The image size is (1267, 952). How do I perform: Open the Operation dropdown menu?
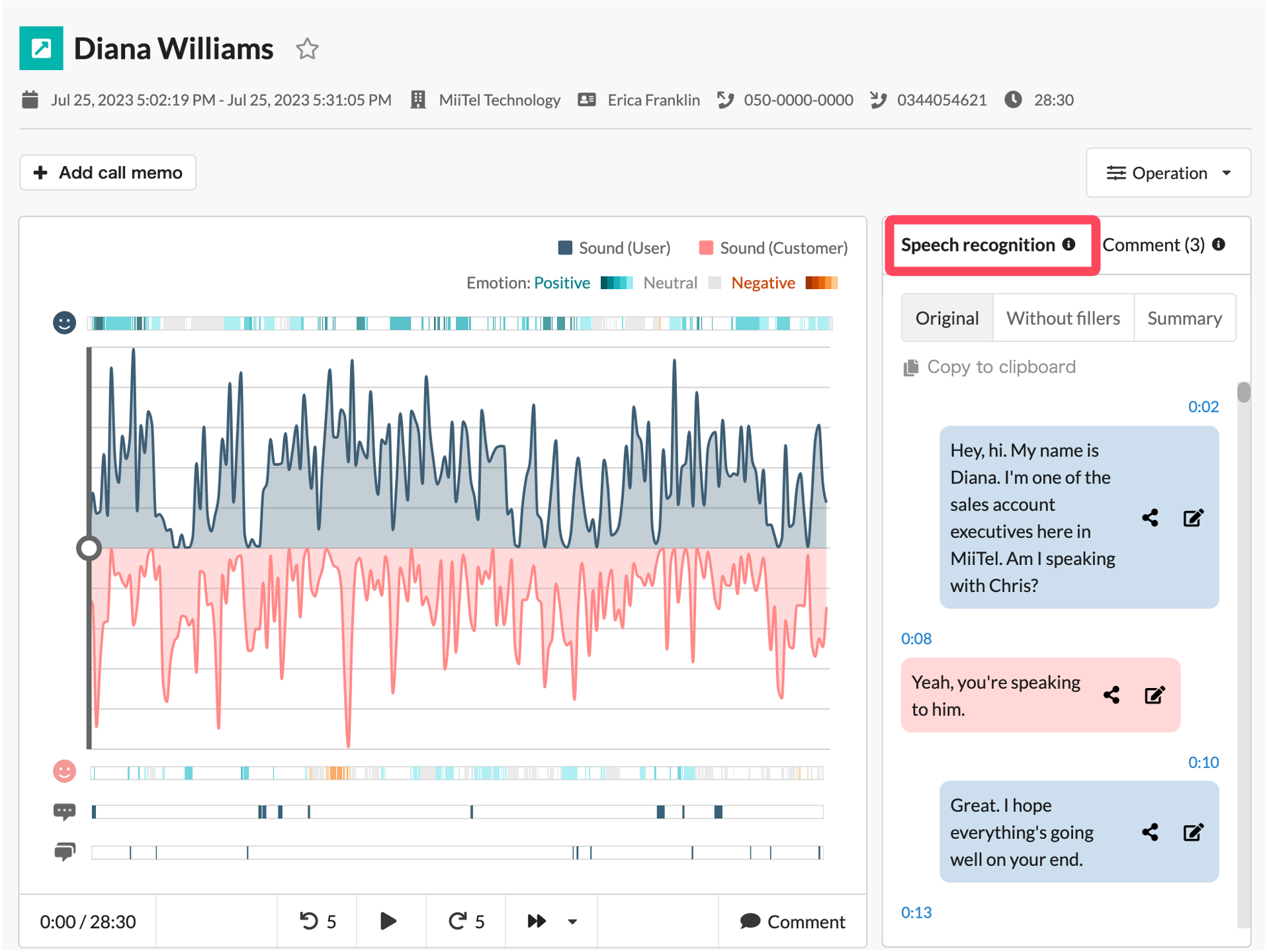click(x=1168, y=173)
